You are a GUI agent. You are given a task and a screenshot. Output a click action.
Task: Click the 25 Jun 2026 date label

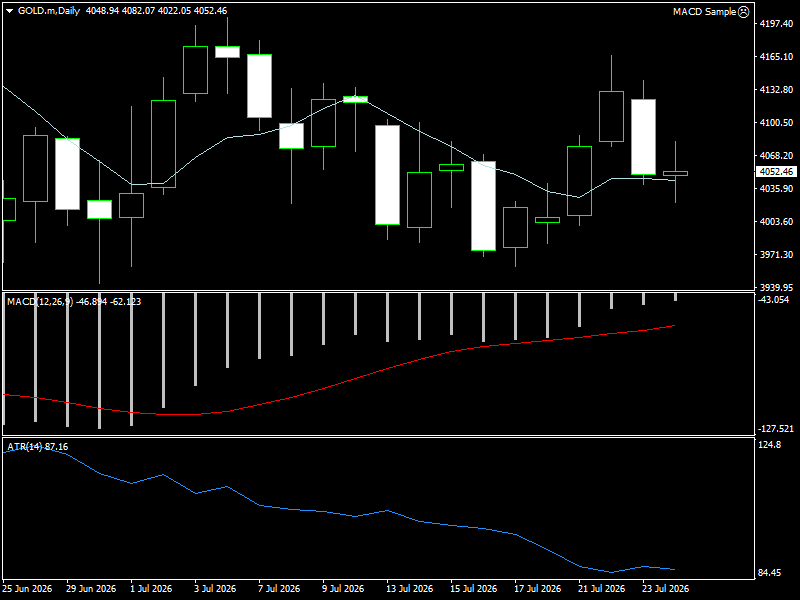(x=28, y=589)
